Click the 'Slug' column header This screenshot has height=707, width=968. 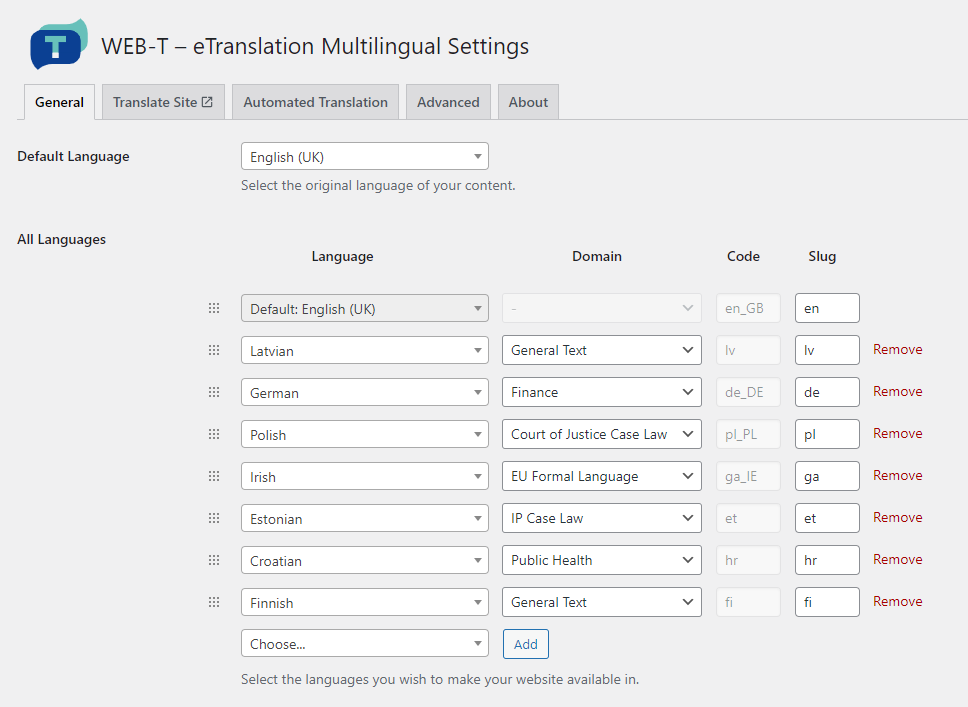(x=822, y=256)
